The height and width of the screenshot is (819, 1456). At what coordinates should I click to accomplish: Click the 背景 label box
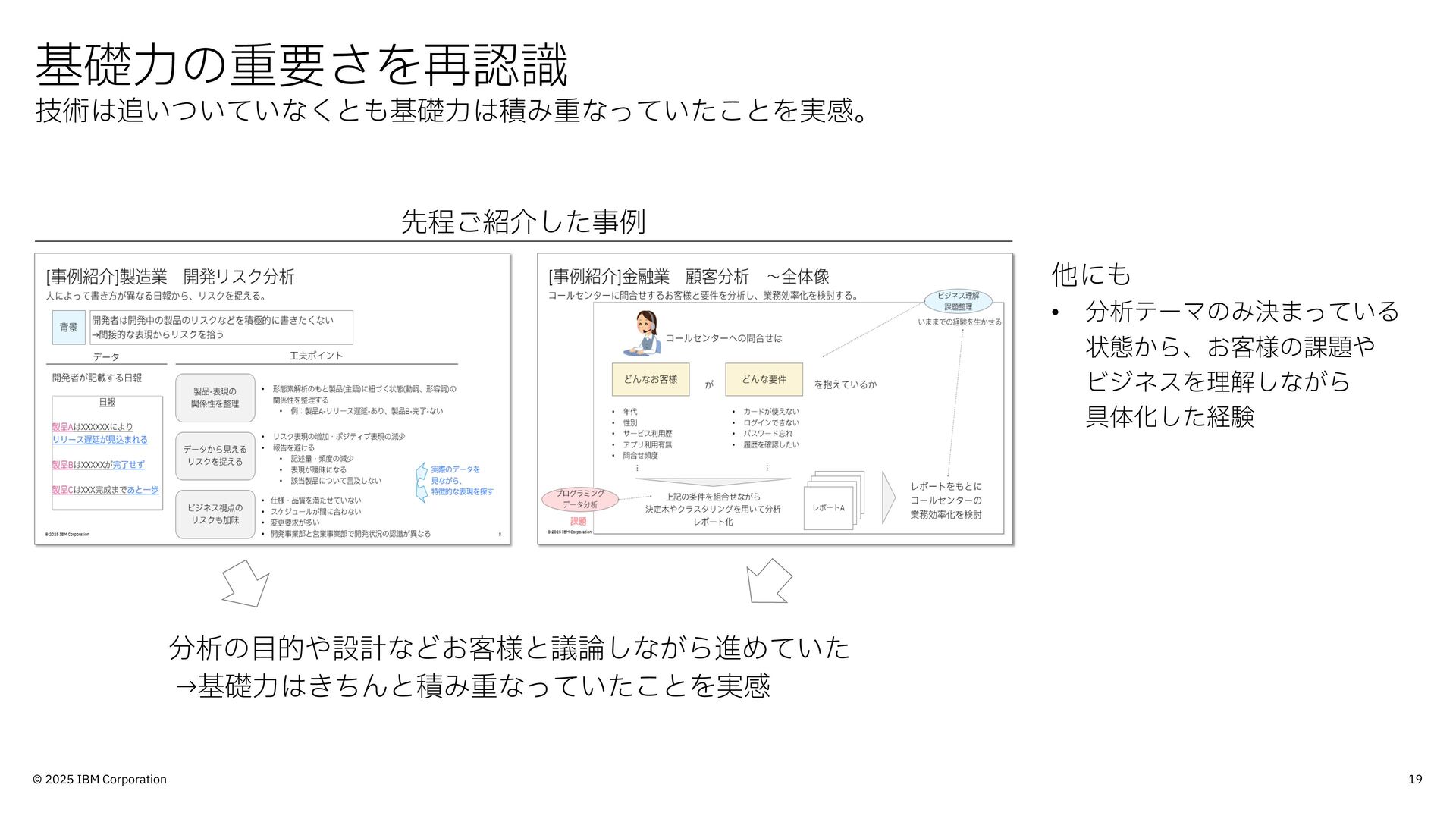(x=68, y=328)
